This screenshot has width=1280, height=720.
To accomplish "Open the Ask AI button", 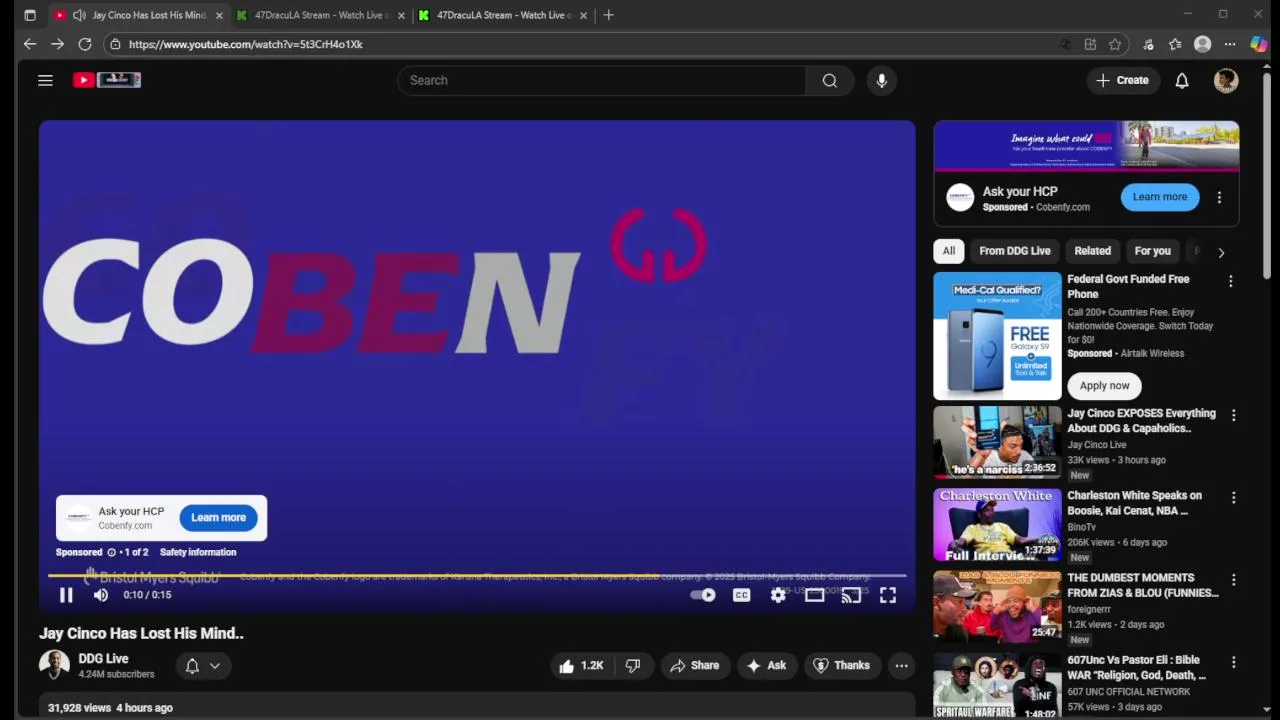I will [766, 665].
